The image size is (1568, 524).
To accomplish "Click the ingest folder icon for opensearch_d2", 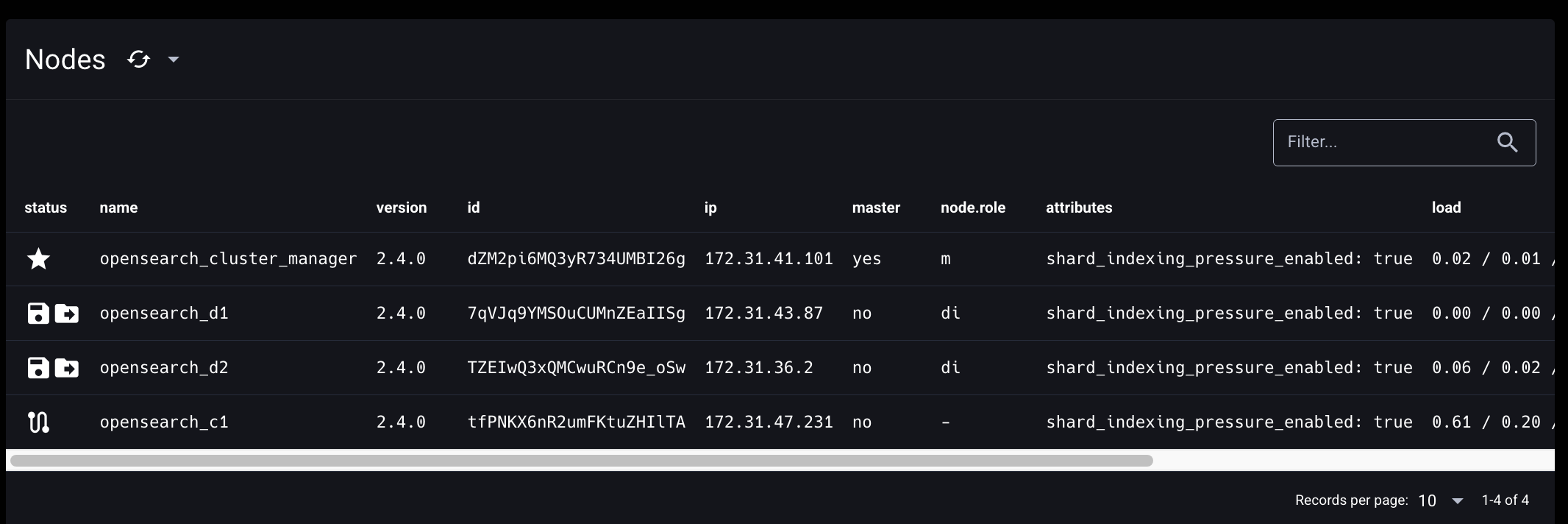I will pos(67,368).
